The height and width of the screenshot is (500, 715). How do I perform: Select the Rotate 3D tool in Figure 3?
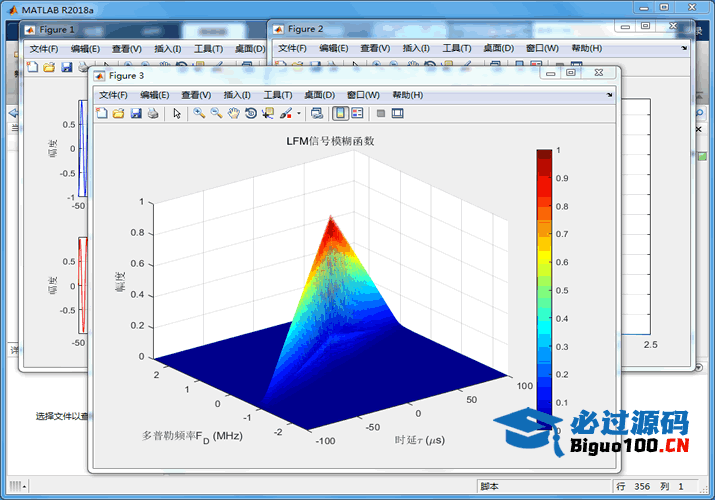point(250,114)
